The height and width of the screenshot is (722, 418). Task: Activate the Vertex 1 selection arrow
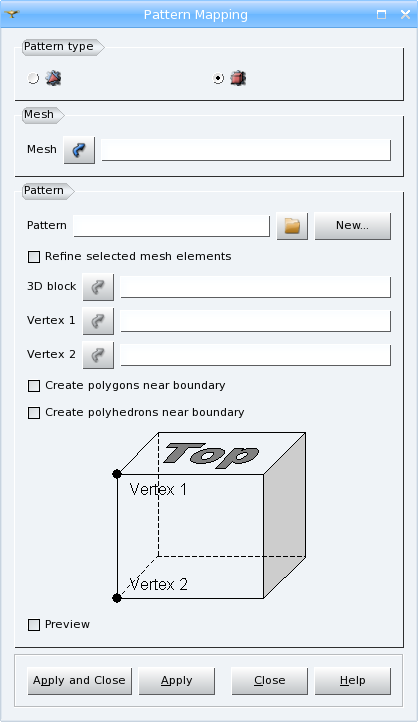(x=98, y=321)
